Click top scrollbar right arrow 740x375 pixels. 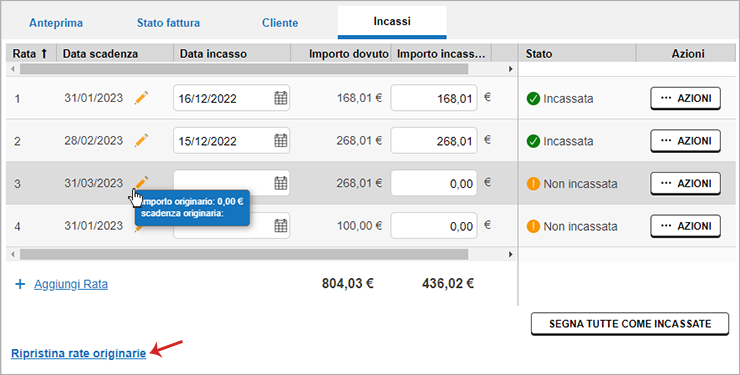510,69
